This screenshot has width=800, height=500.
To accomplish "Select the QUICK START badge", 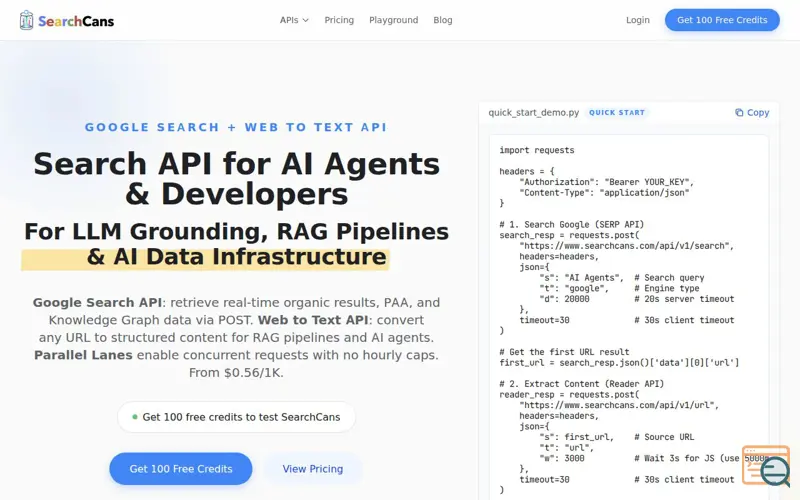I will 617,112.
